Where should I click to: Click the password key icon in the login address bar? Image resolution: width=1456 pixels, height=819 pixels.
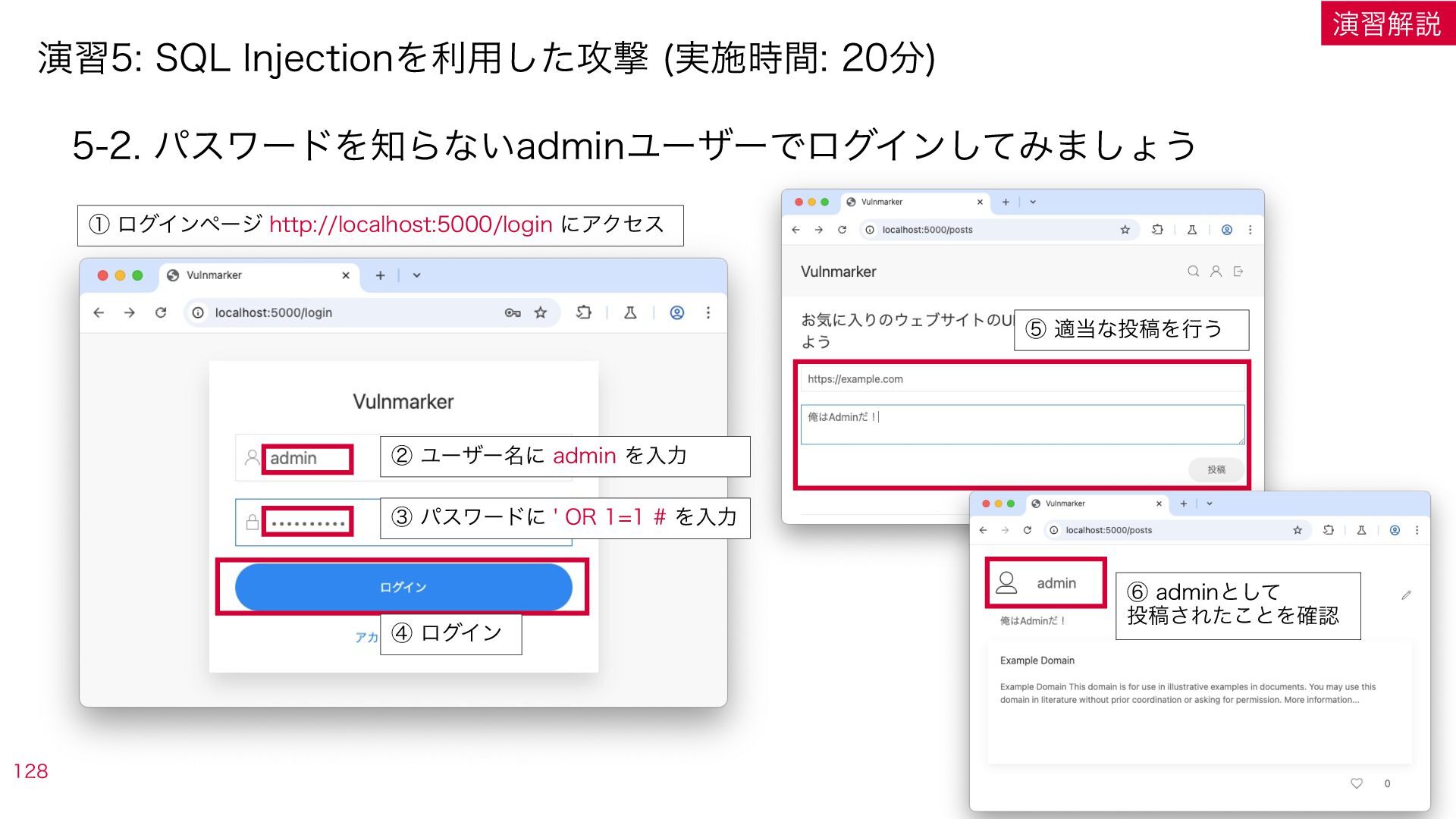coord(513,312)
